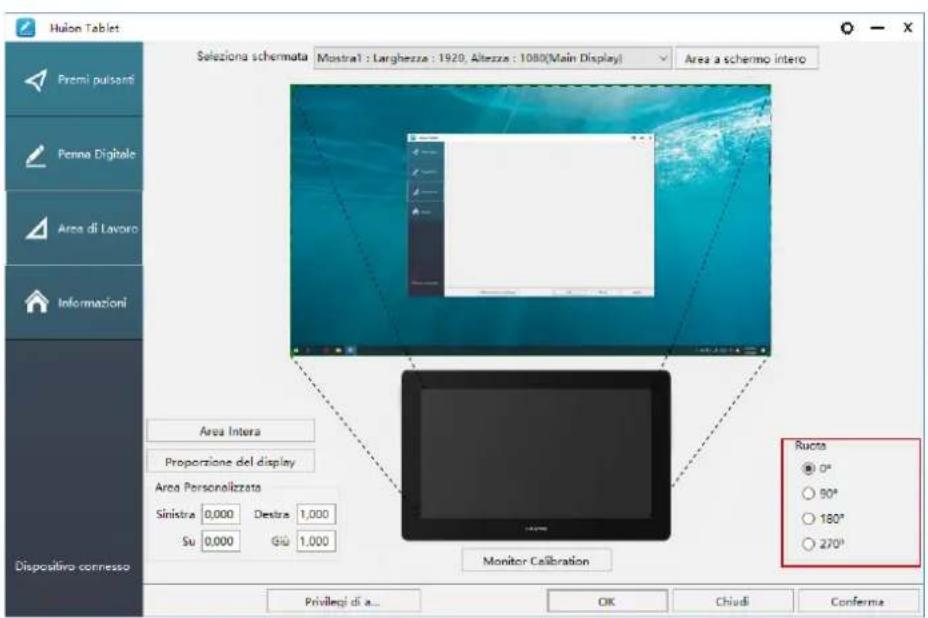The image size is (928, 618).
Task: Click the Conferma button
Action: pyautogui.click(x=858, y=601)
